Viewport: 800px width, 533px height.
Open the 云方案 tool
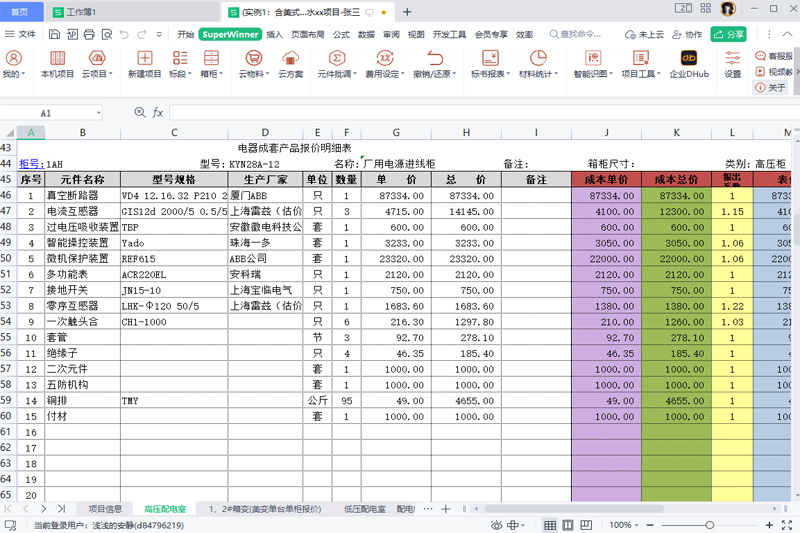pyautogui.click(x=291, y=64)
